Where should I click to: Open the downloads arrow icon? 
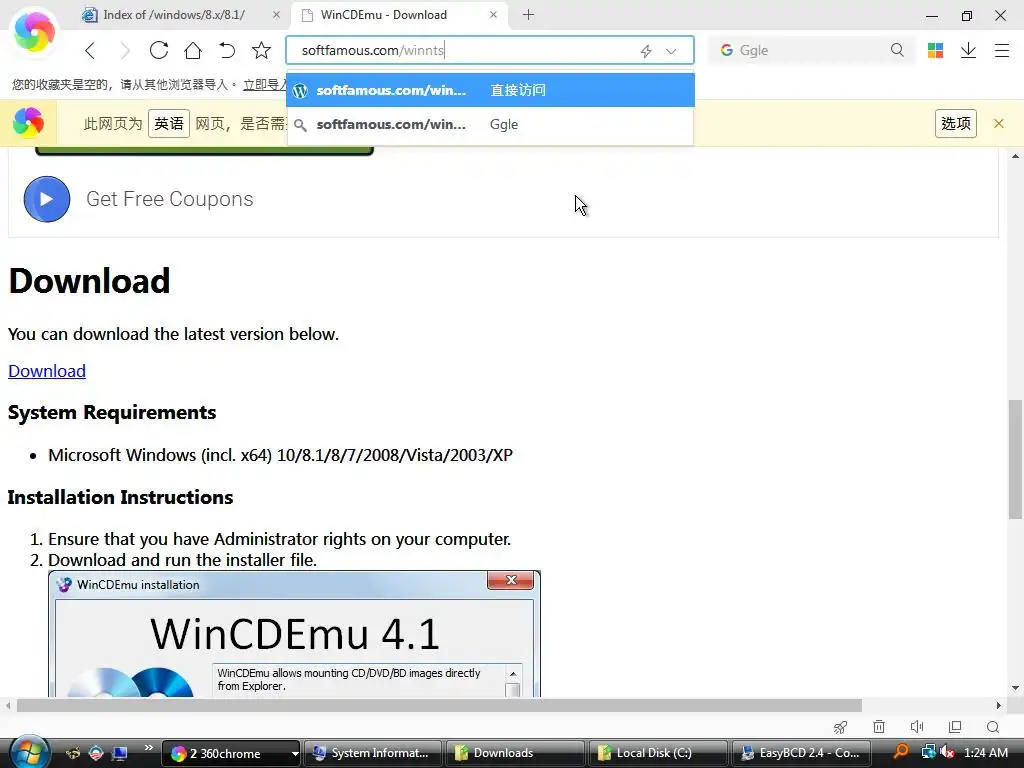968,50
